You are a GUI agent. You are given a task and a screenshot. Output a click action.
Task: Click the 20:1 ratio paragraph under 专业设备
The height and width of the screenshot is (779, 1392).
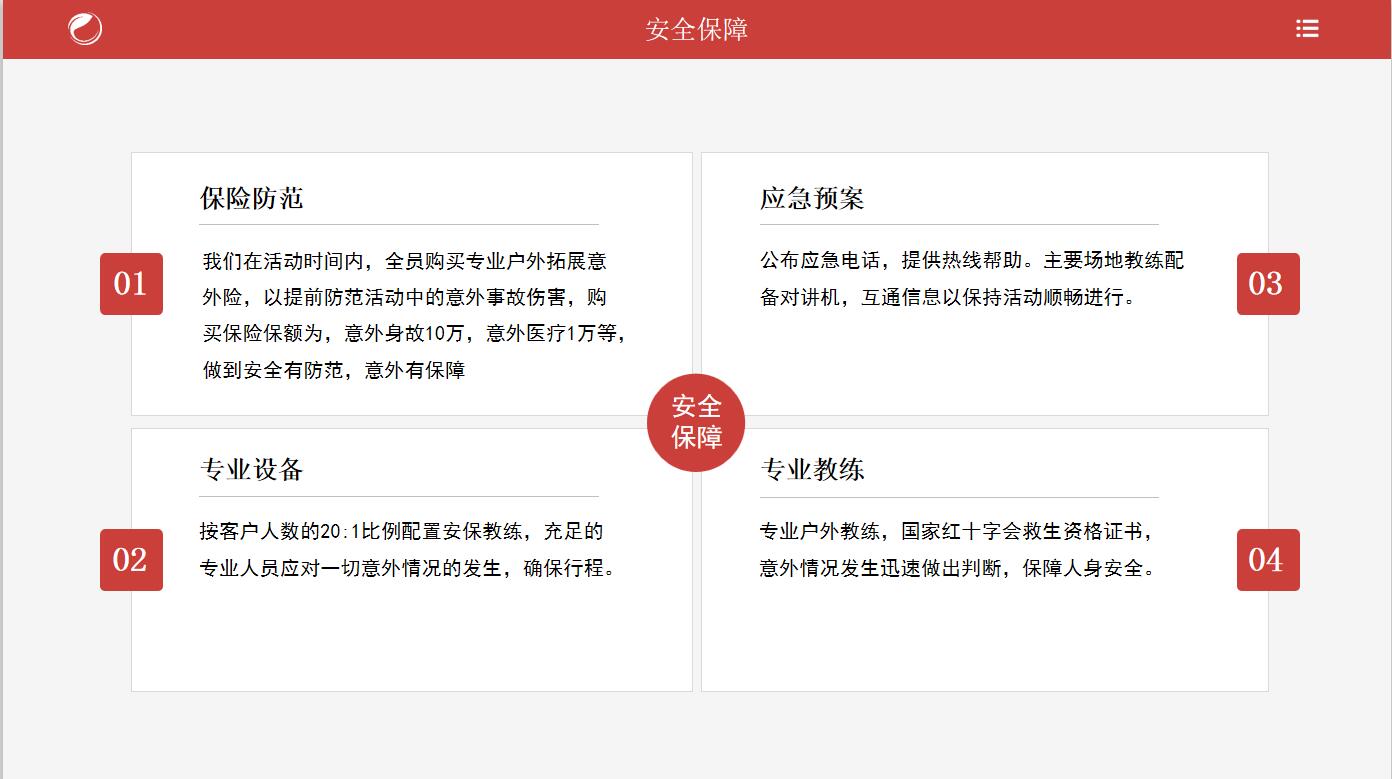(406, 549)
